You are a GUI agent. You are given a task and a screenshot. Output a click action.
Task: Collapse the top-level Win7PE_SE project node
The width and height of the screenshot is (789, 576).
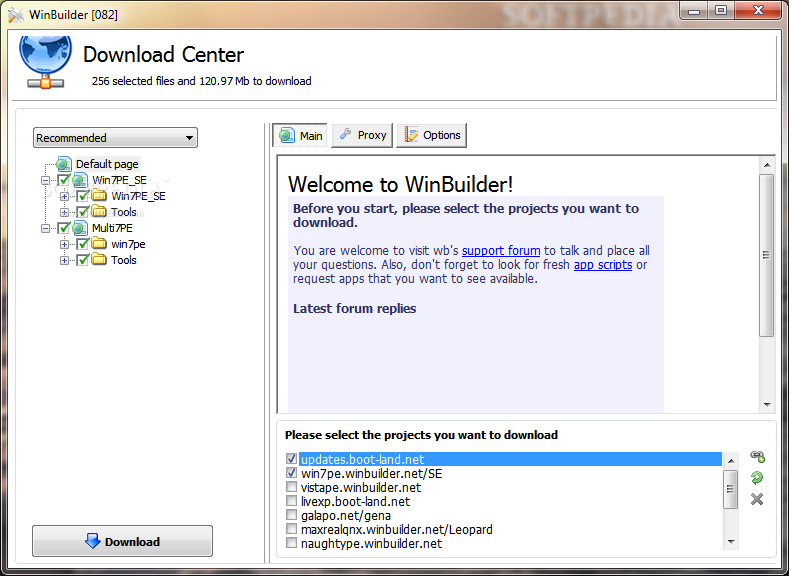(45, 180)
